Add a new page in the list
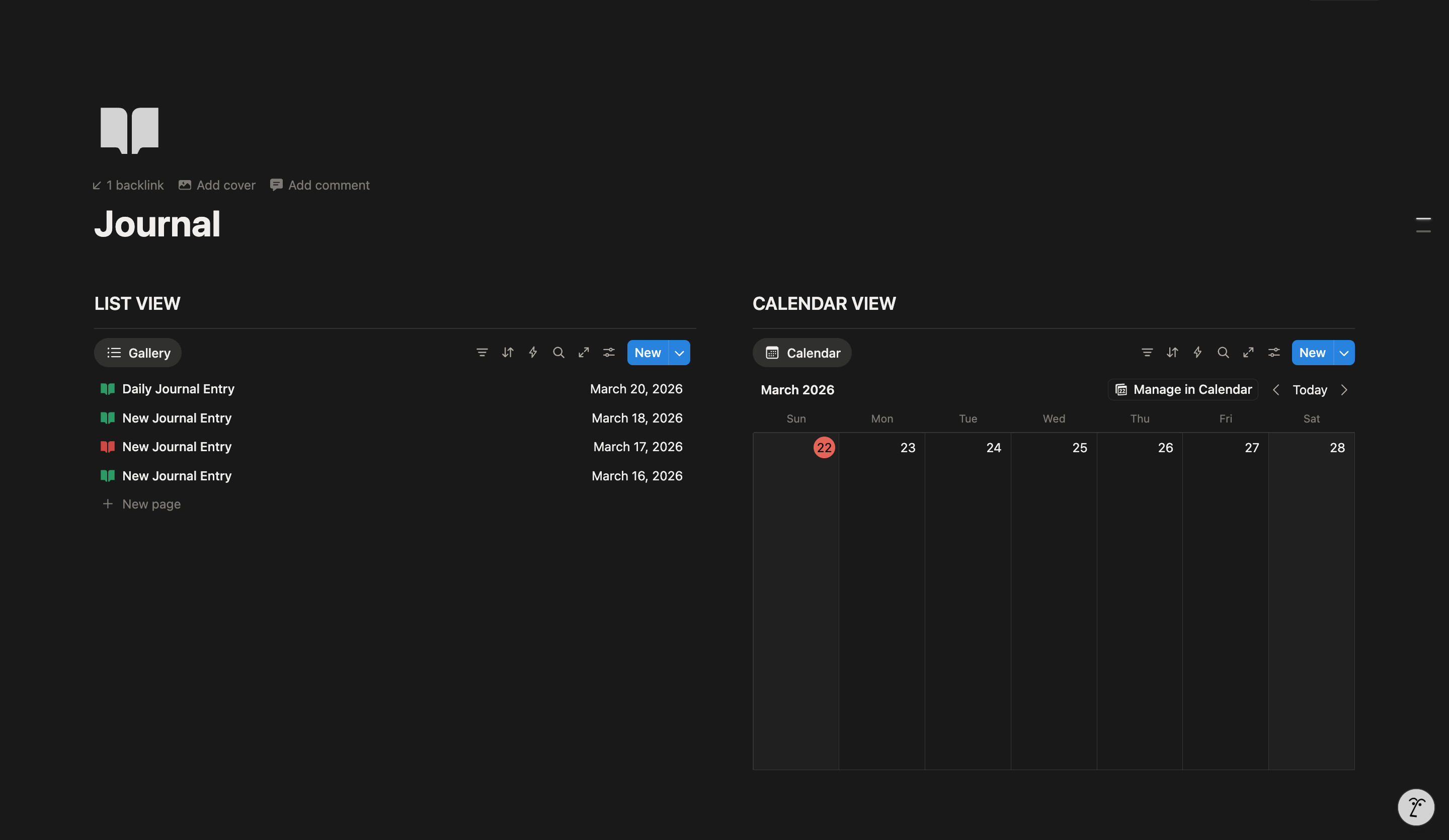The image size is (1449, 840). 150,504
